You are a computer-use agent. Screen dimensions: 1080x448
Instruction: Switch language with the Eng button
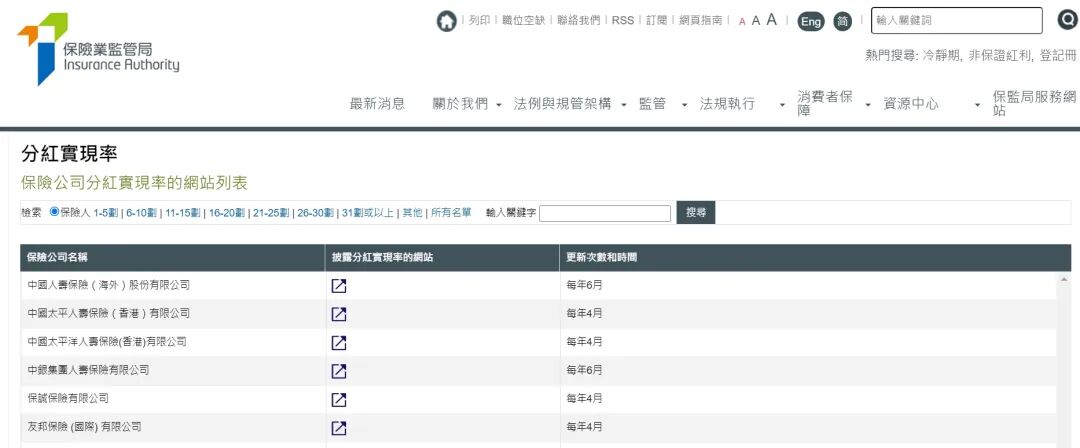[x=811, y=21]
